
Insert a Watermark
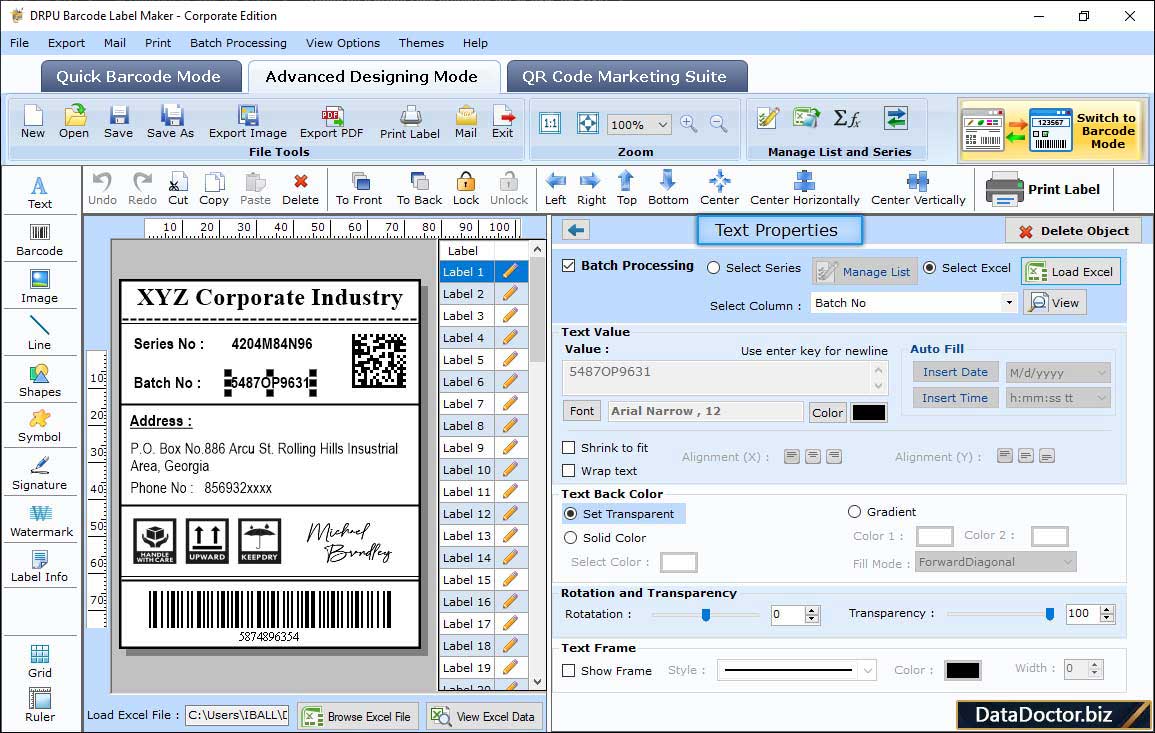pos(41,521)
